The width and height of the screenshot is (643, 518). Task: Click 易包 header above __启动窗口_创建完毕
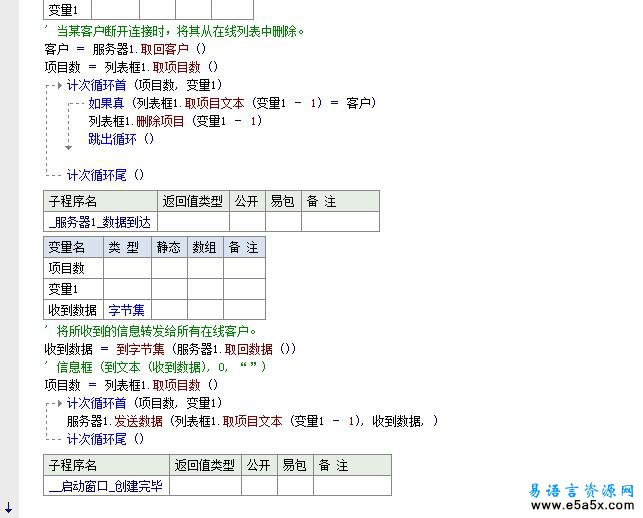[x=295, y=465]
